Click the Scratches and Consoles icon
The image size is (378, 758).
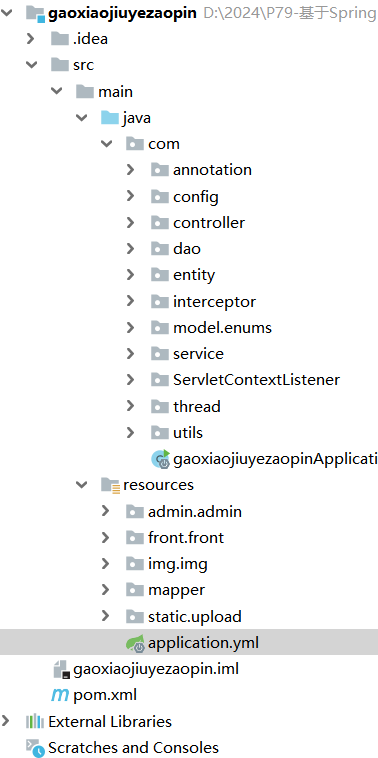pos(35,748)
